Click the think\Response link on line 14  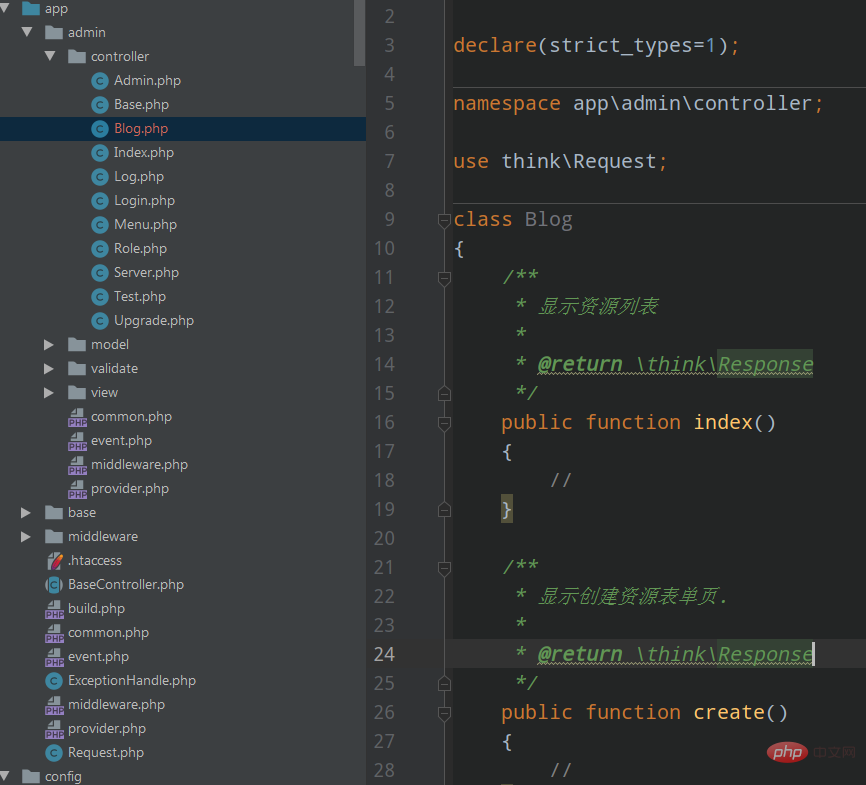(x=730, y=364)
